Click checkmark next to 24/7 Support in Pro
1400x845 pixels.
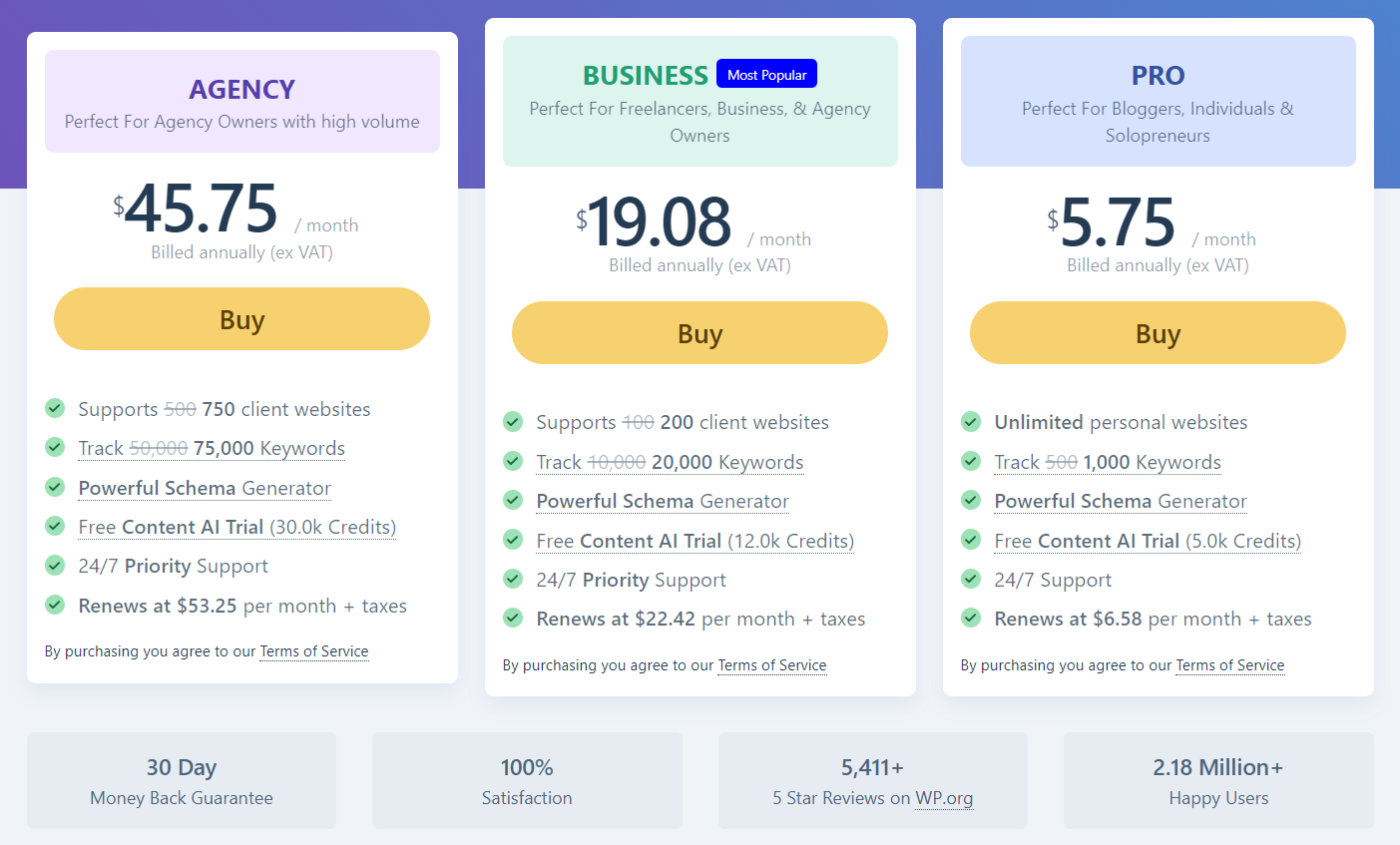tap(971, 580)
